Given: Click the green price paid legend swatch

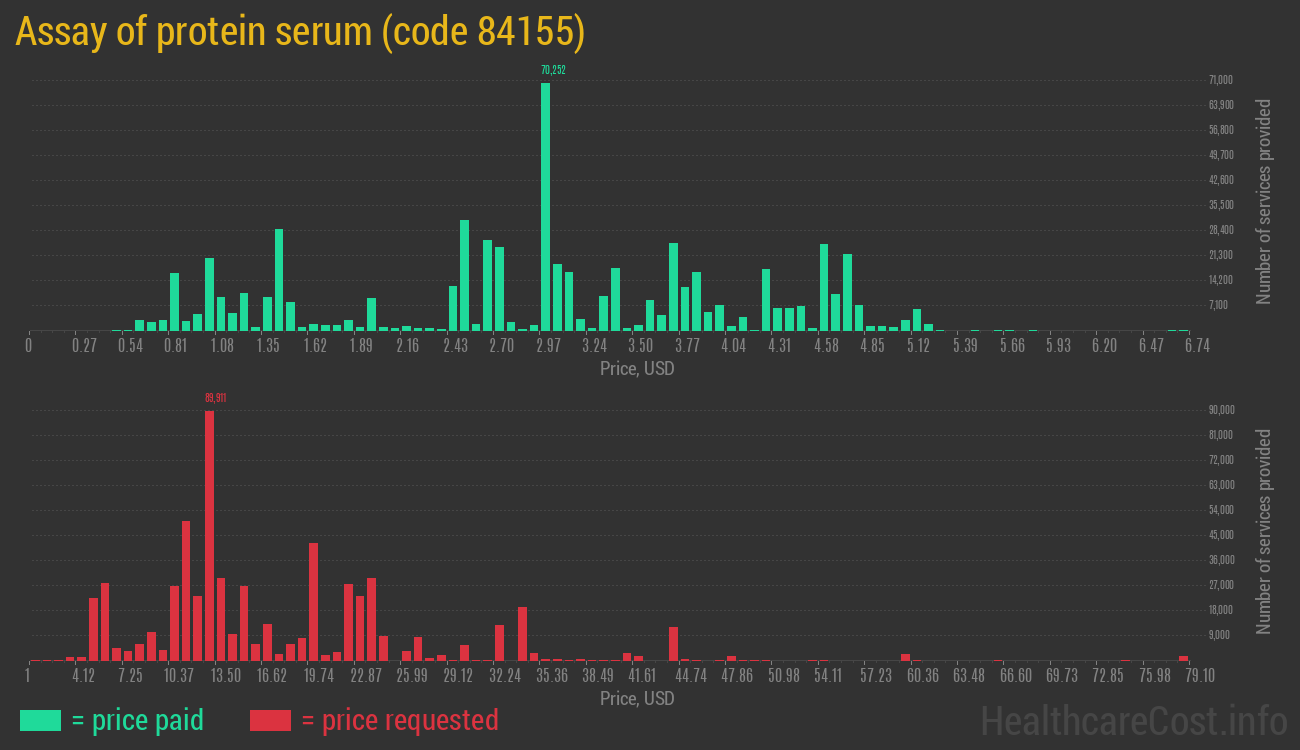Looking at the screenshot, I should (x=40, y=720).
